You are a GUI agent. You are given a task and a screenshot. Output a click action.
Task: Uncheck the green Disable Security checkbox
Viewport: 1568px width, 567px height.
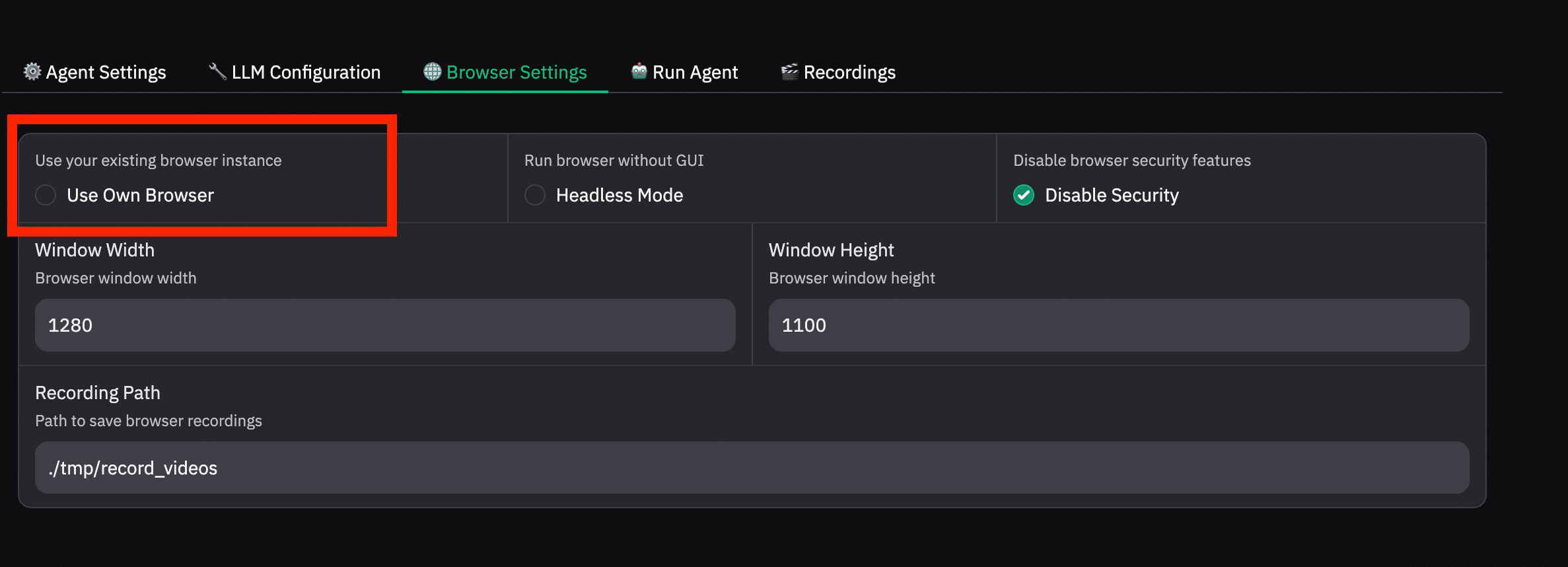pos(1024,195)
